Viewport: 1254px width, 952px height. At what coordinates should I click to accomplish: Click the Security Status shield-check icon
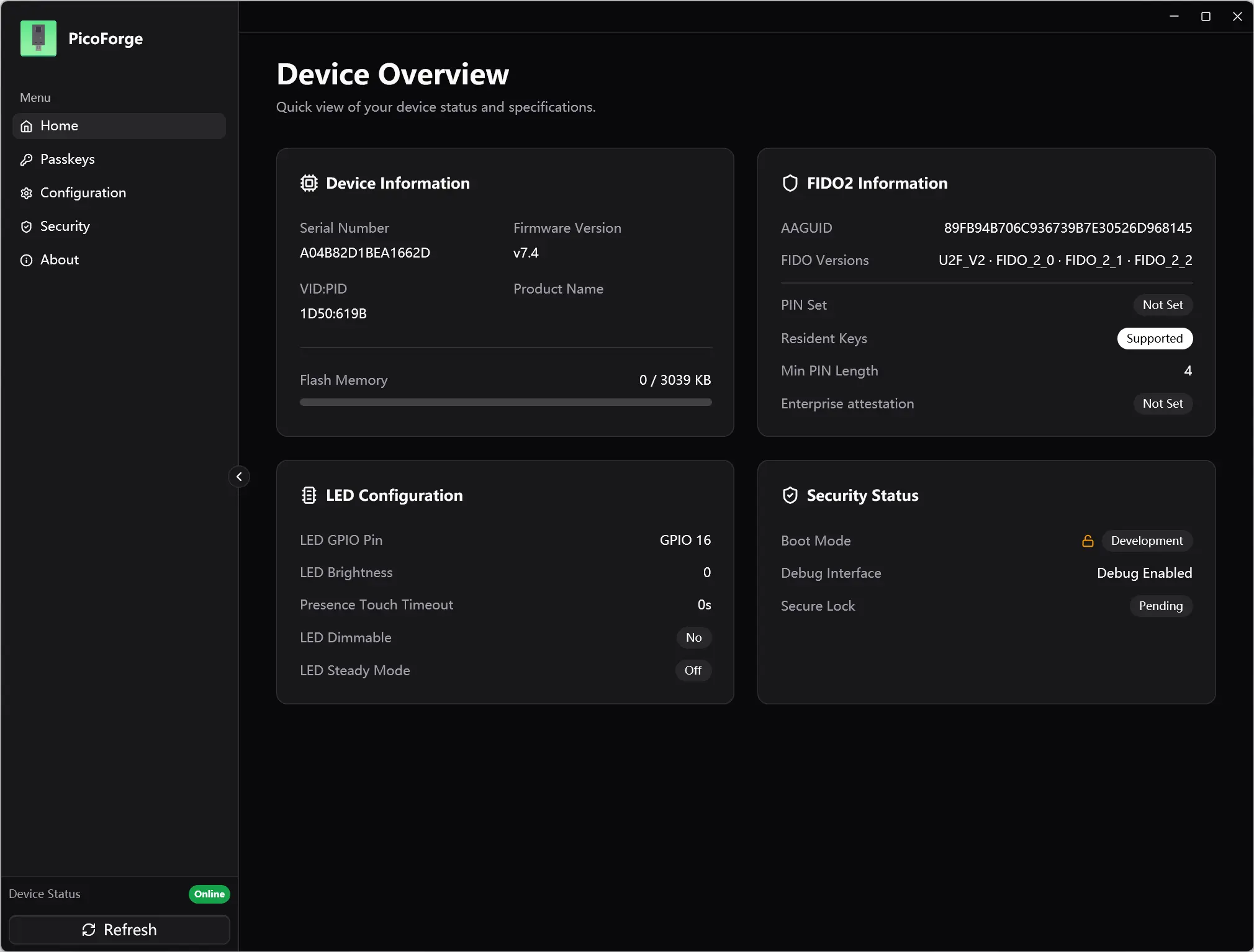[x=790, y=495]
